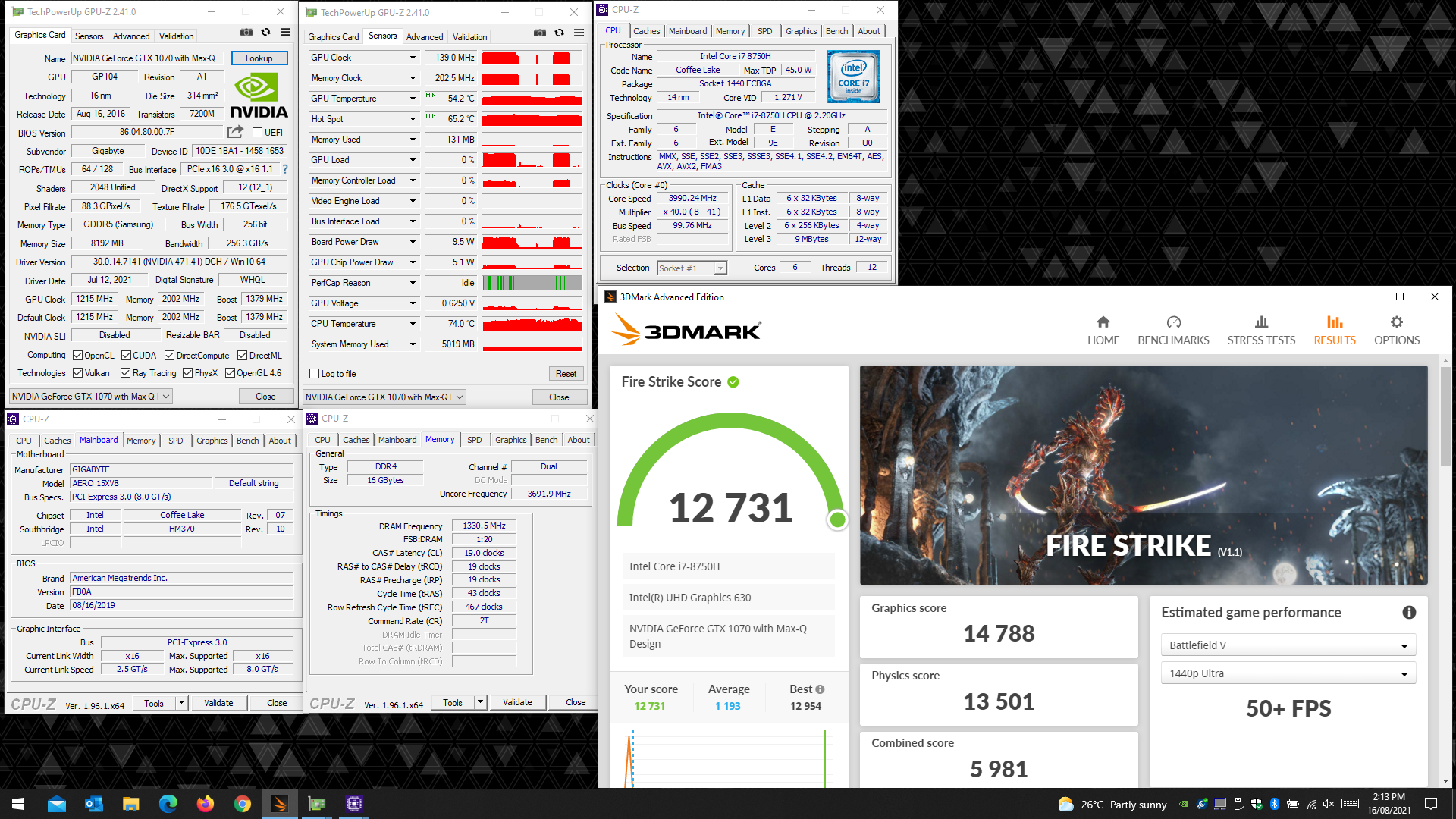
Task: Click Validate in CPU-Z Mainboard window
Action: tap(218, 703)
